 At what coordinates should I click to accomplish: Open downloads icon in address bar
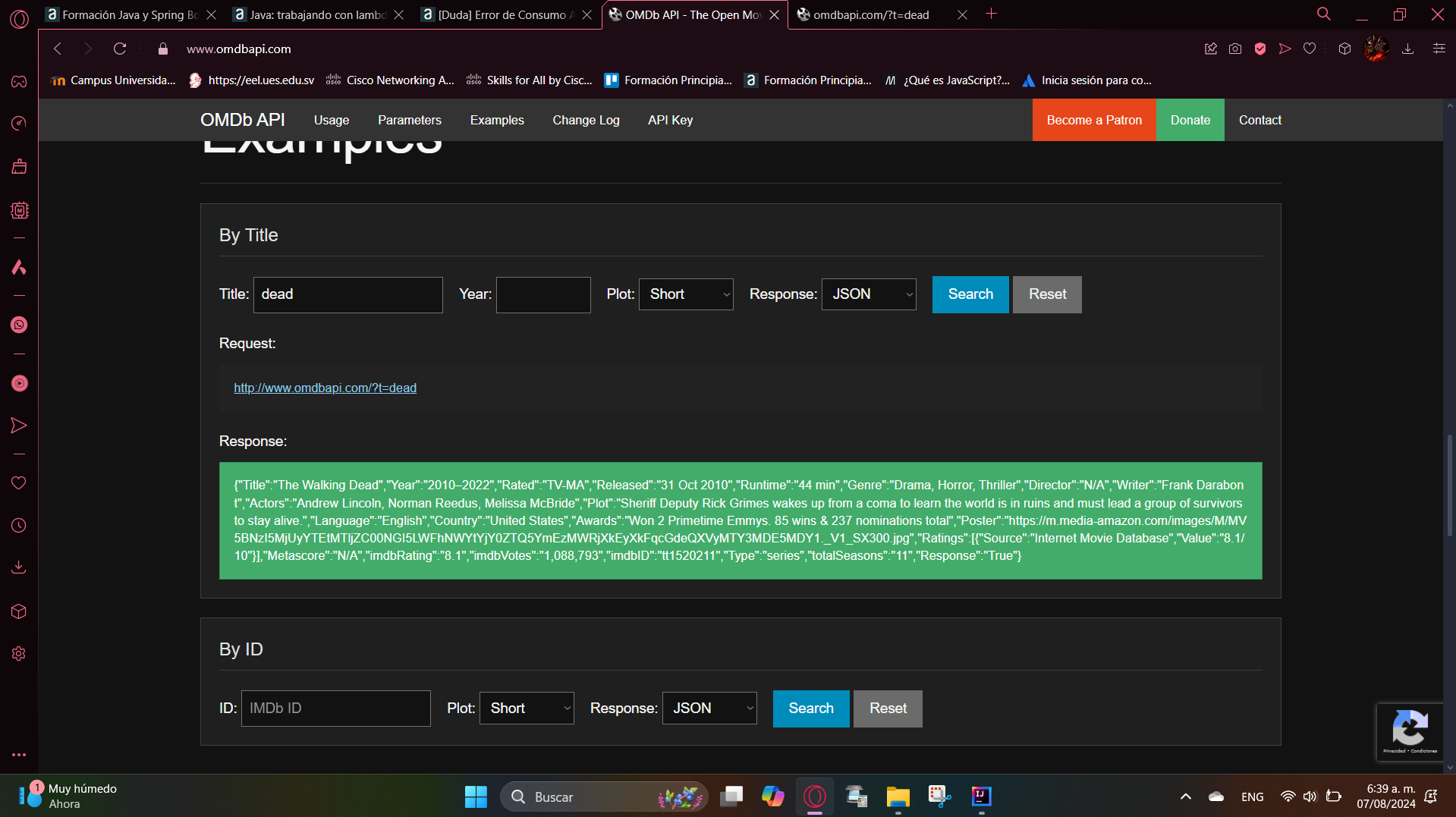tap(1407, 49)
